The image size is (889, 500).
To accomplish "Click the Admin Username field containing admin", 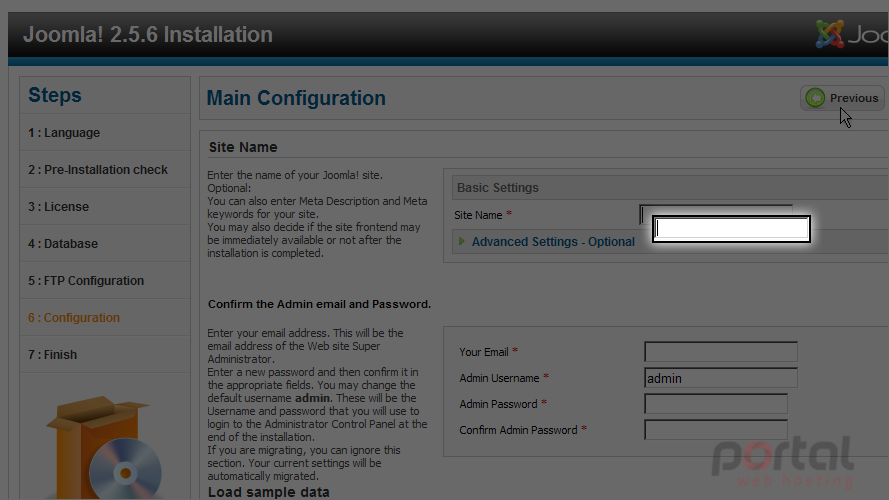I will (721, 378).
